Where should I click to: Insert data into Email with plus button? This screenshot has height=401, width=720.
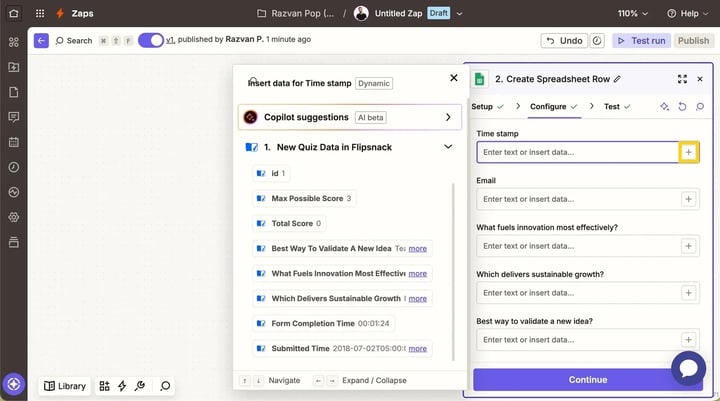(688, 199)
